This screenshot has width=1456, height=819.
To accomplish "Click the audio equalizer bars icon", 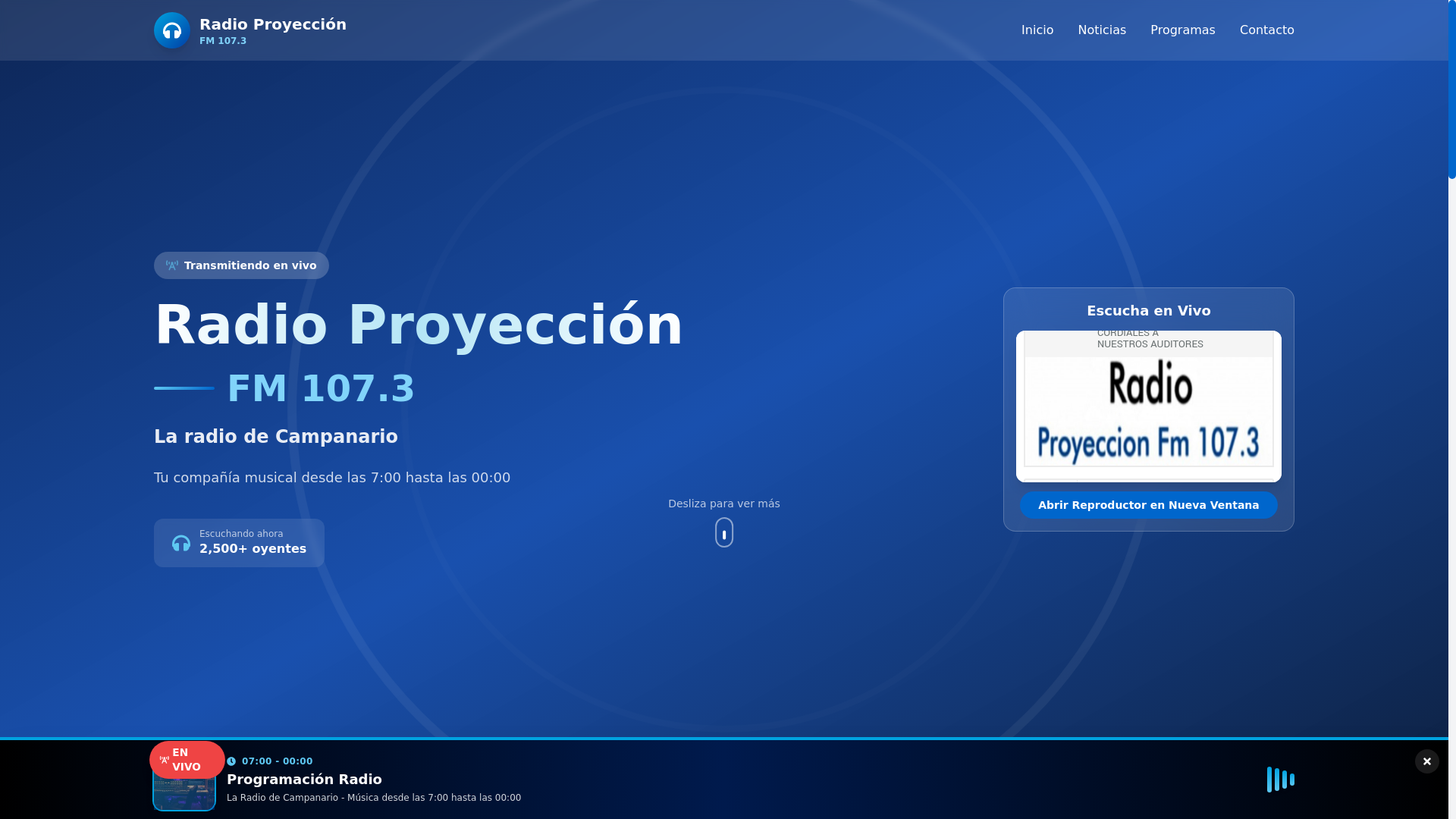I will click(1281, 780).
